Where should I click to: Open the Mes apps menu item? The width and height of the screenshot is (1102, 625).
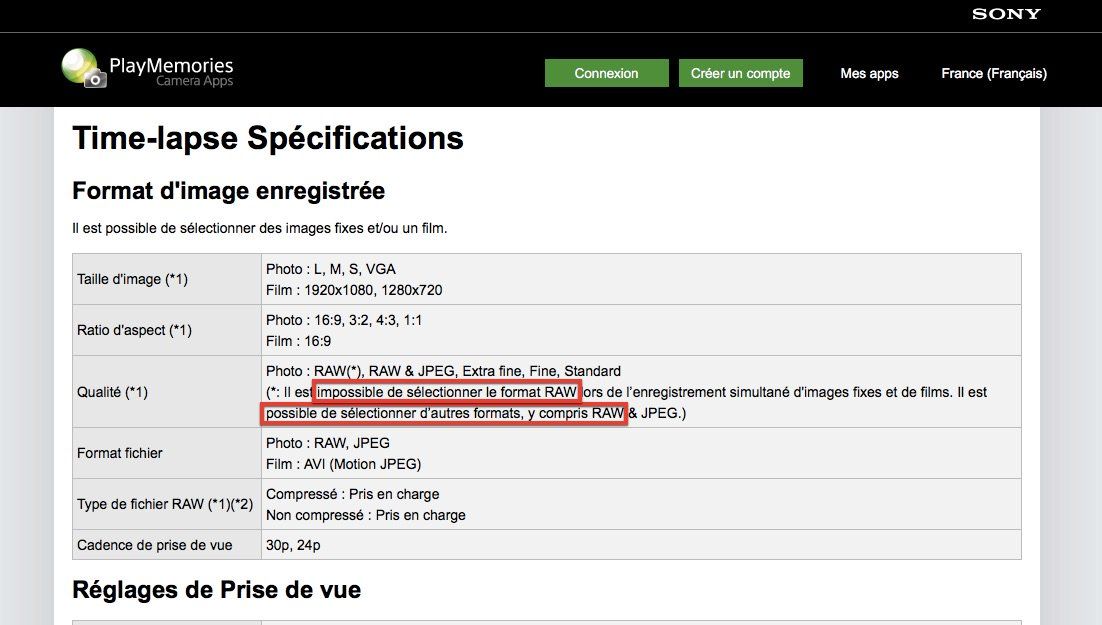click(x=869, y=73)
